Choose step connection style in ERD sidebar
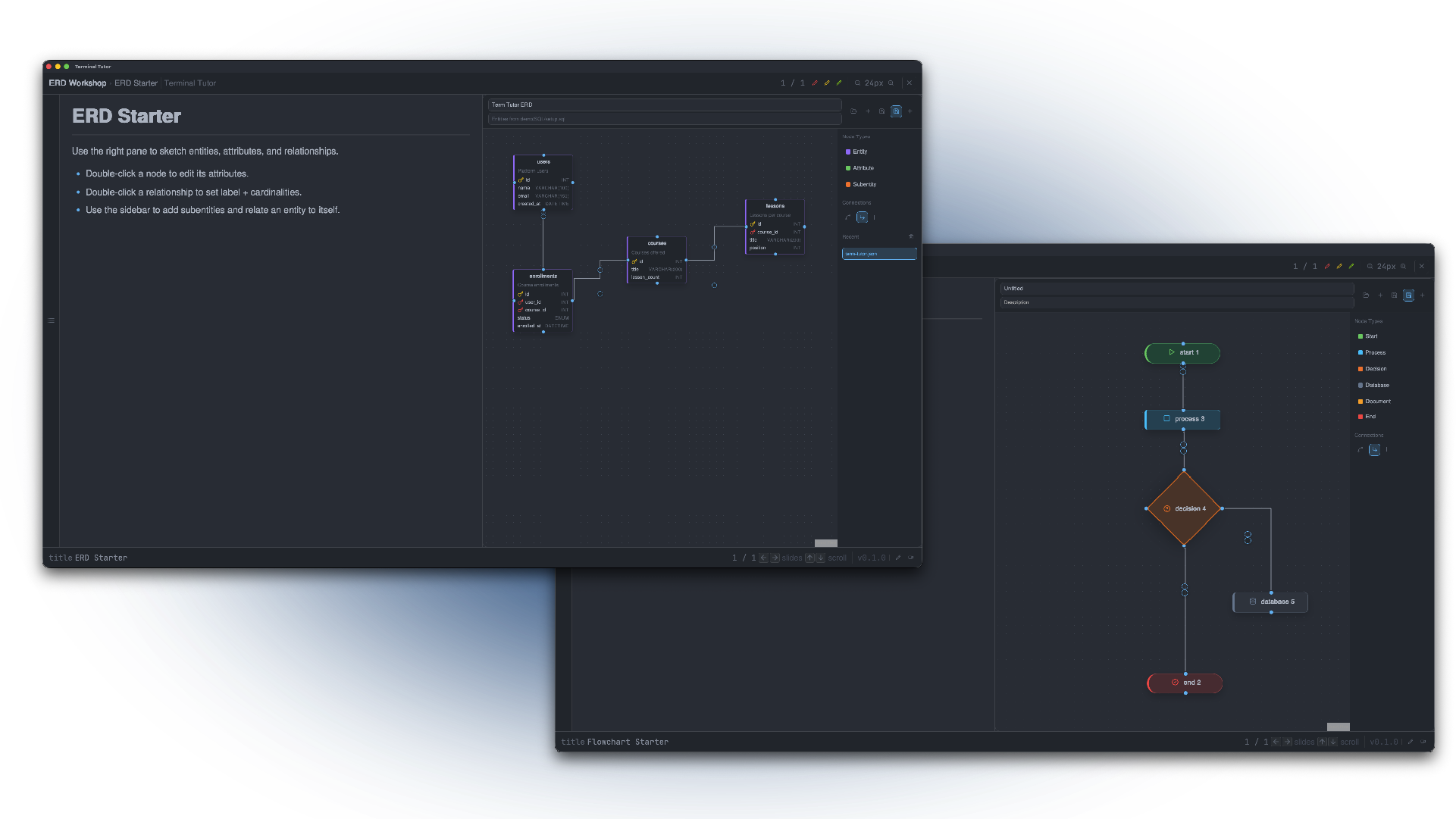The image size is (1456, 819). [862, 217]
